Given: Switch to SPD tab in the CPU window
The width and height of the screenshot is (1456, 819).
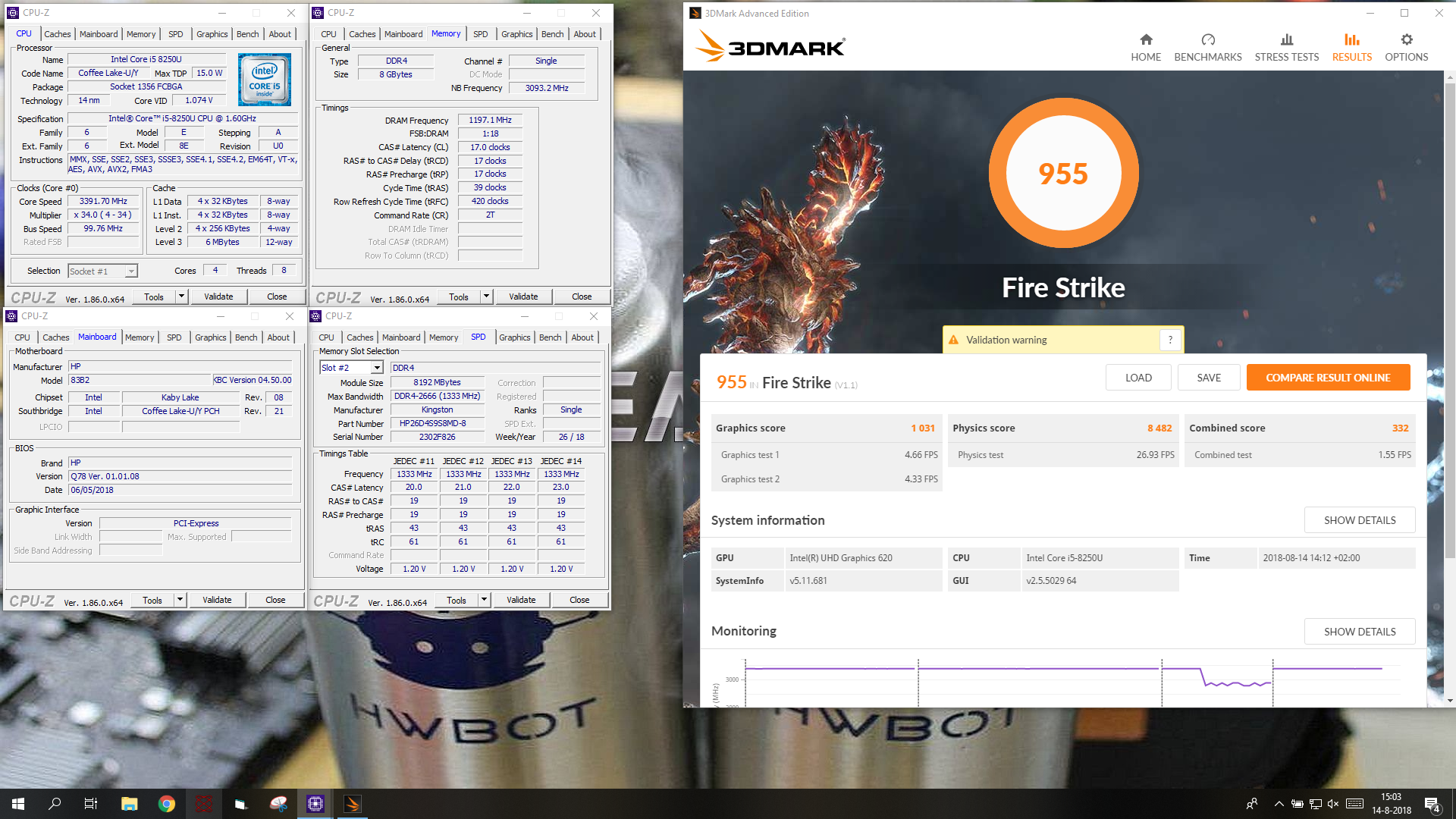Looking at the screenshot, I should coord(176,34).
